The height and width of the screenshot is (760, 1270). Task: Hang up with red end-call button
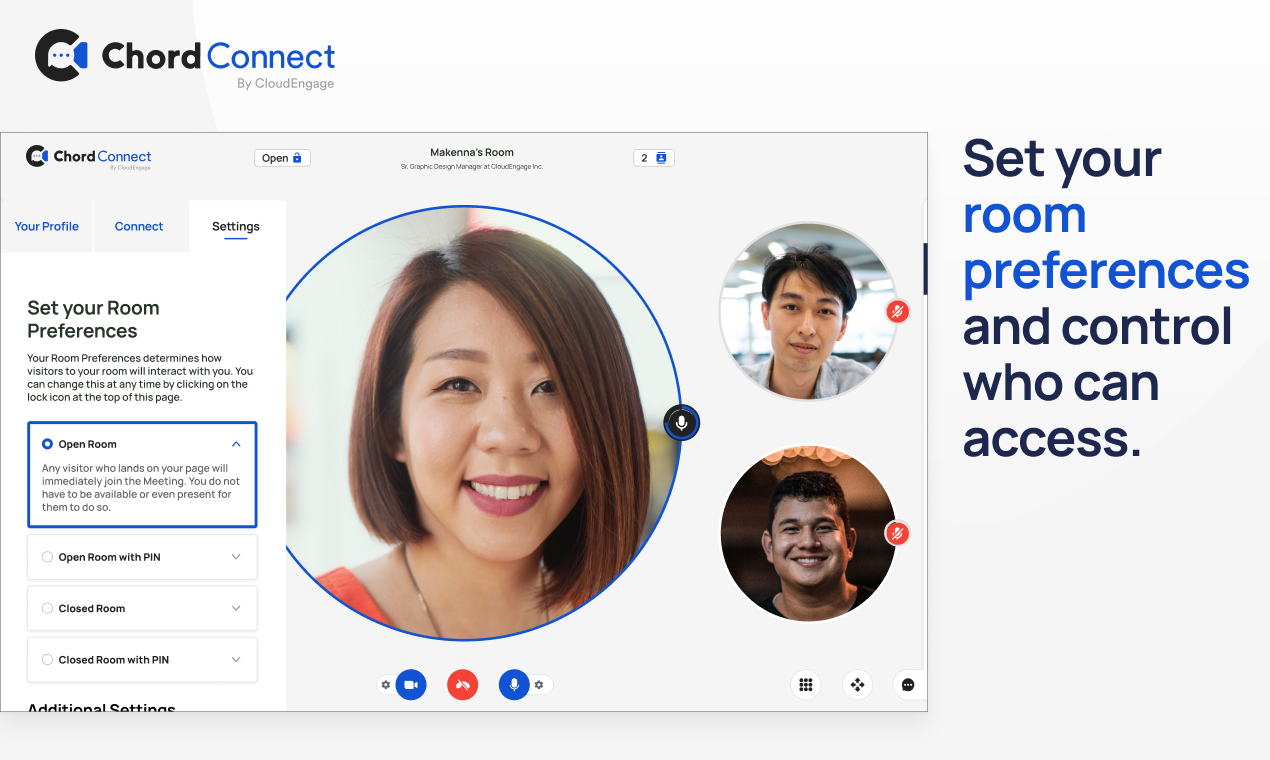click(x=462, y=685)
